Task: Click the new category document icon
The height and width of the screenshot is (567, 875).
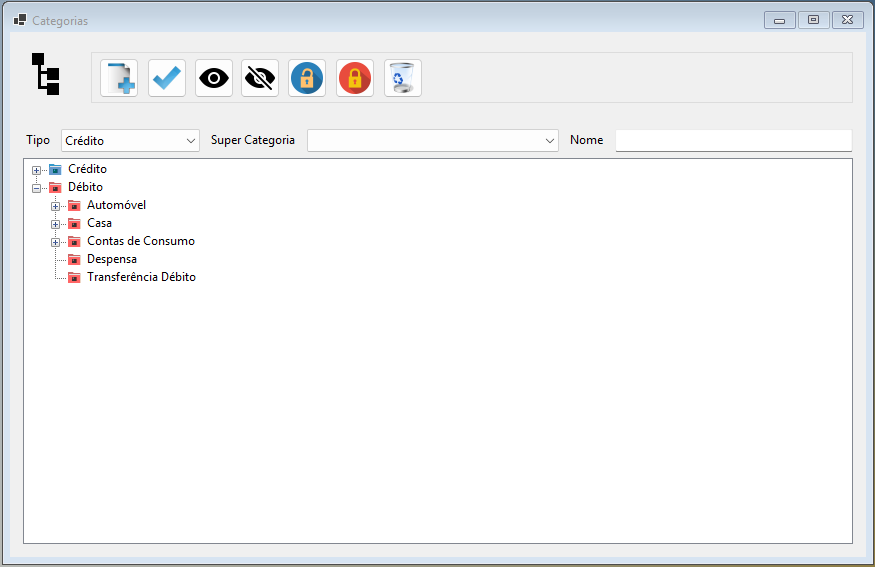Action: pos(119,78)
